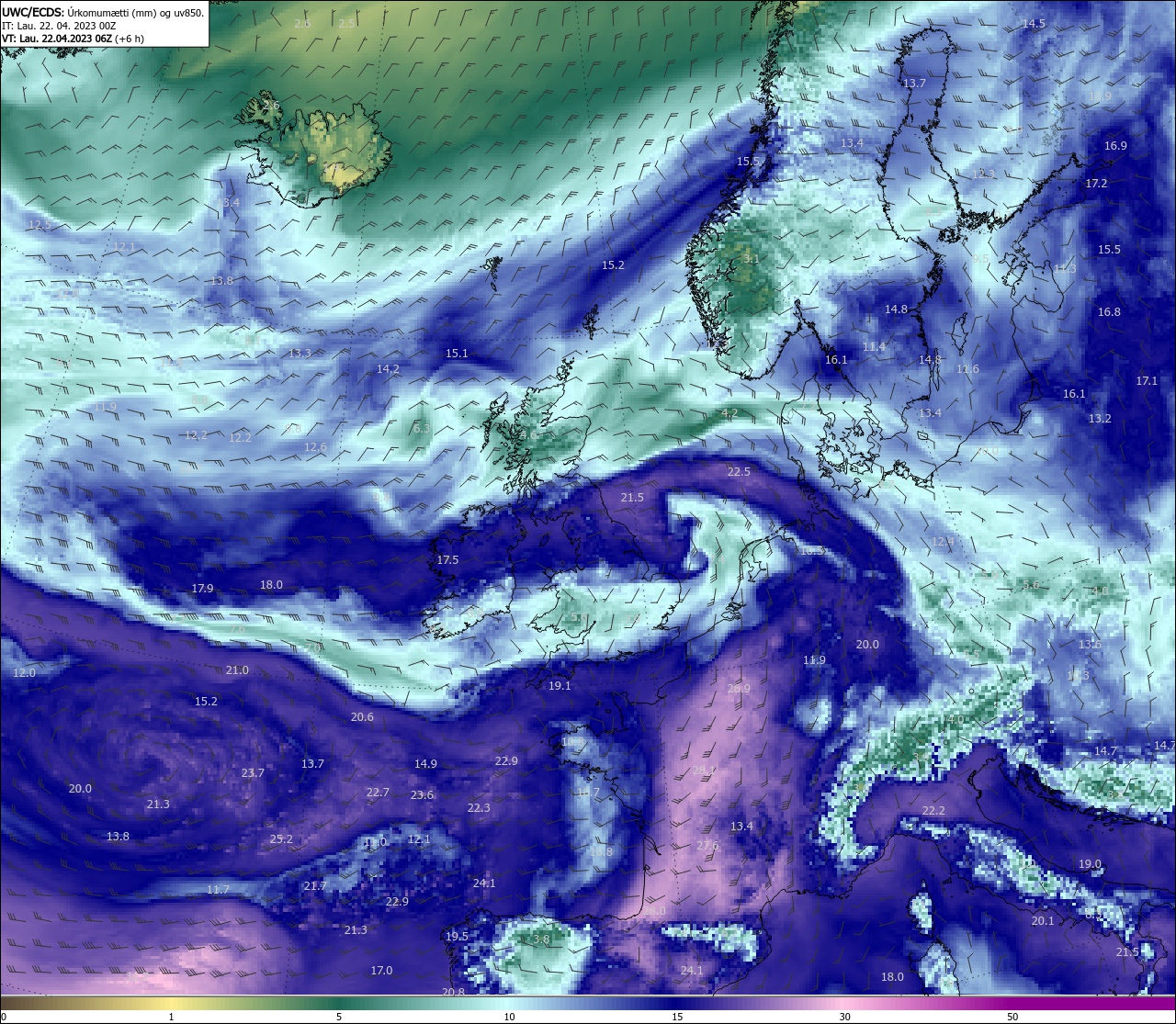
Task: Select the 3.4 value south of Iceland
Action: click(x=231, y=203)
